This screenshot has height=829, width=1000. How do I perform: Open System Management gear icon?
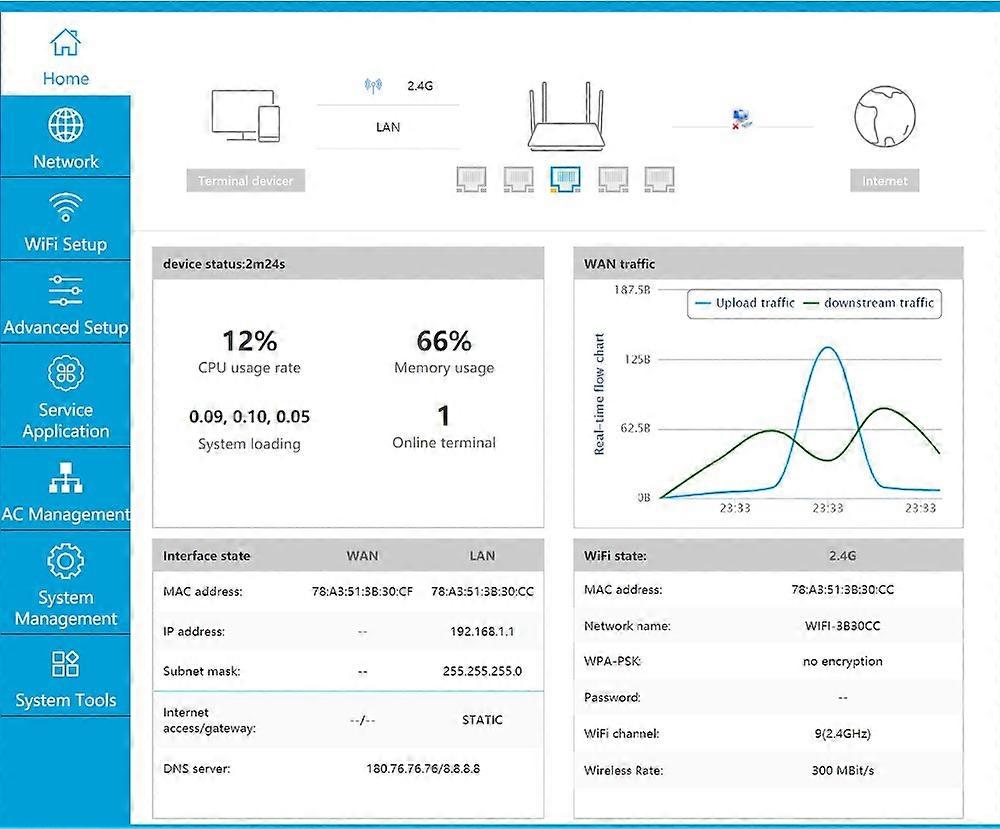click(66, 561)
